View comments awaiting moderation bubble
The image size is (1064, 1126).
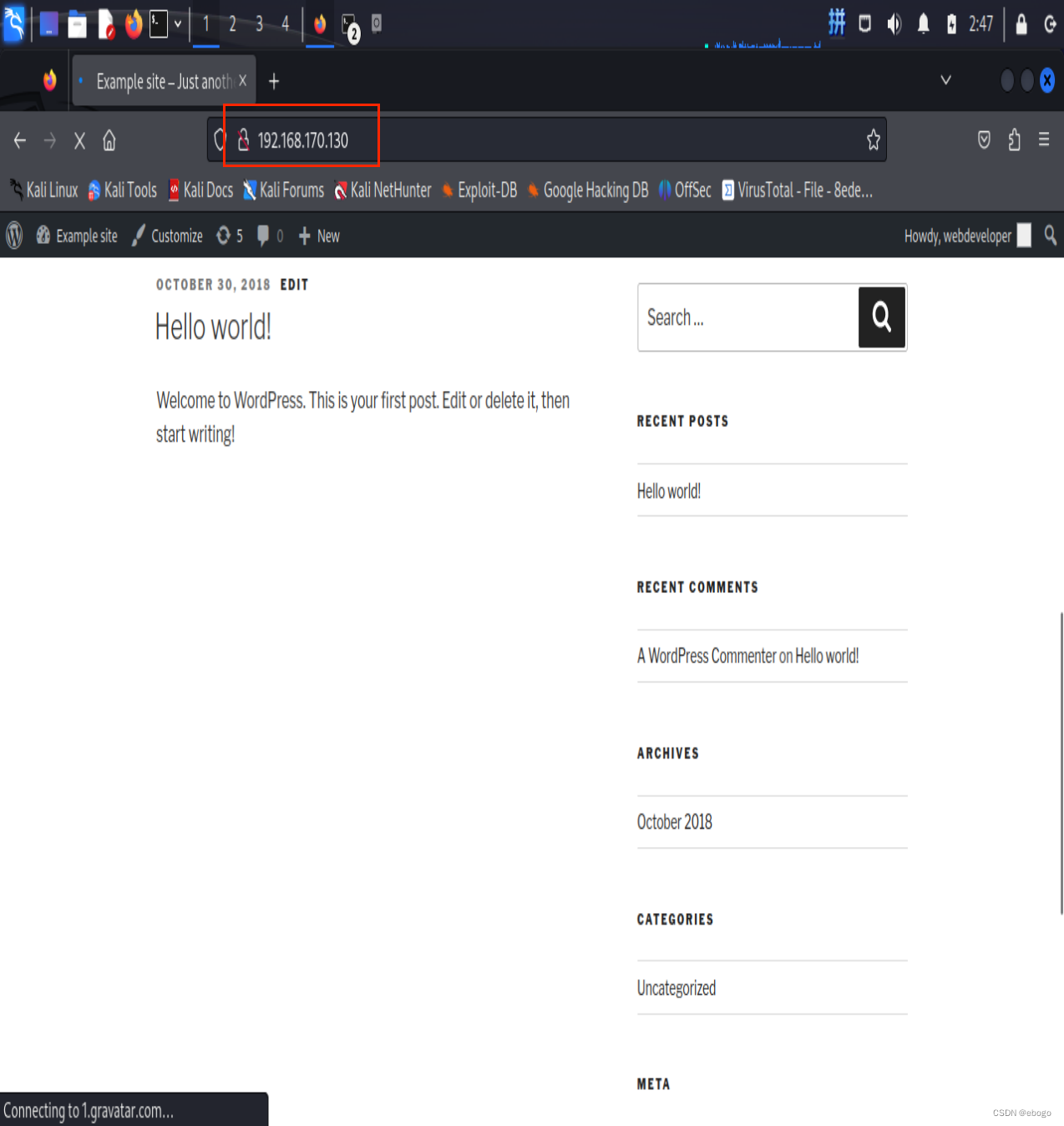(x=270, y=236)
